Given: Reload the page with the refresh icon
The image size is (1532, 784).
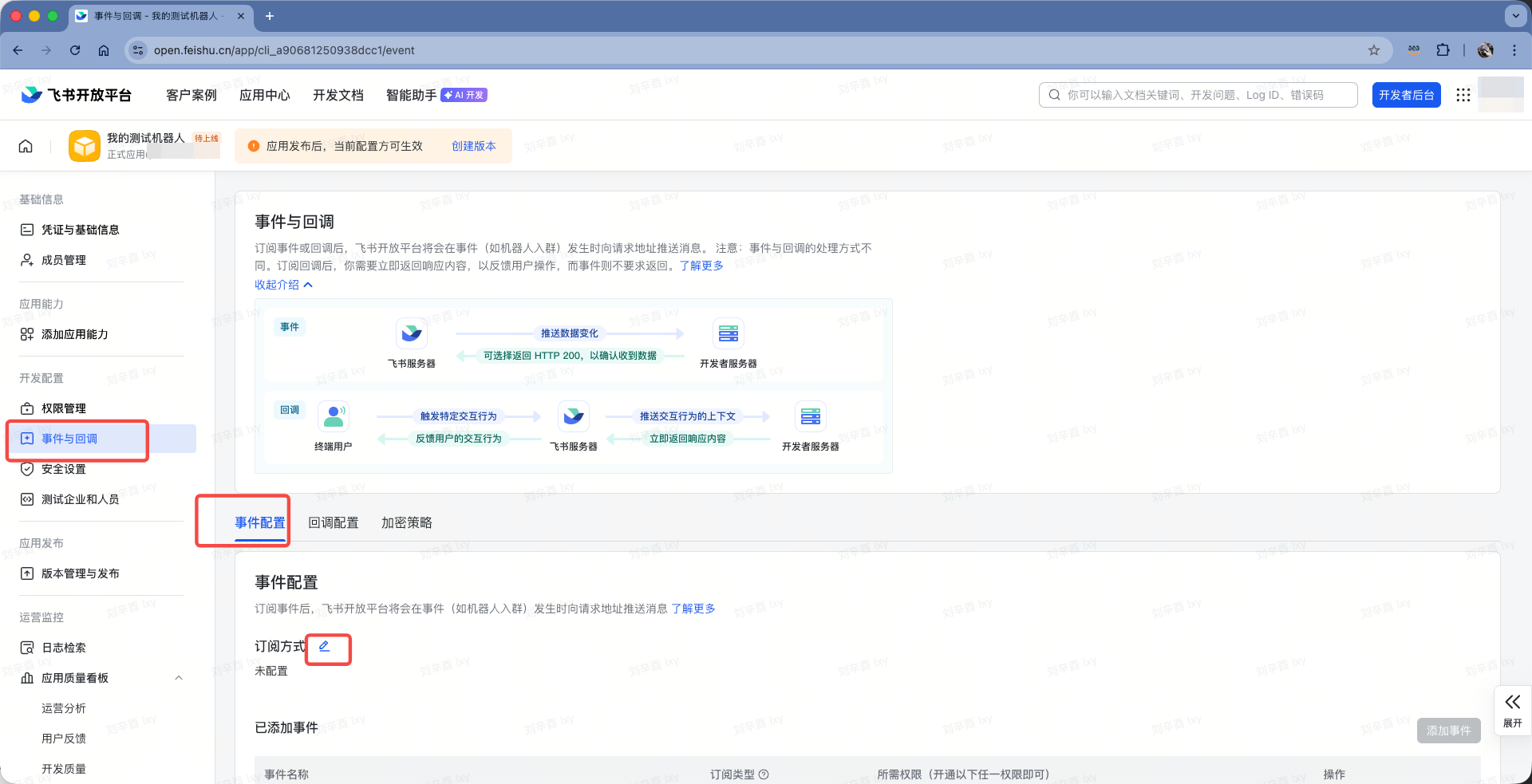Looking at the screenshot, I should pyautogui.click(x=75, y=50).
